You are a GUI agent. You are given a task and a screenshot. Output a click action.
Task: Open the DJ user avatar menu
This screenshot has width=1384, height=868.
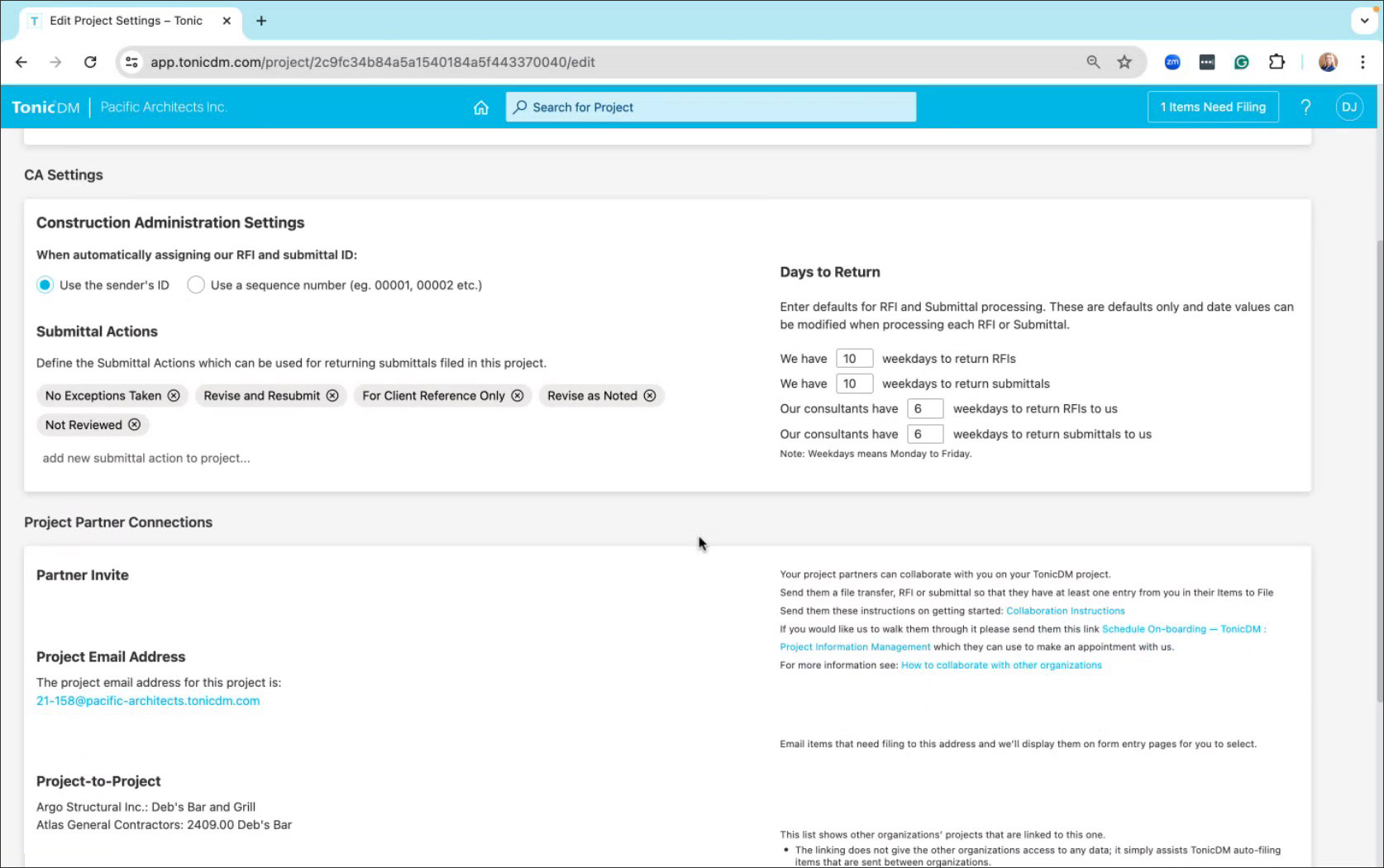click(1349, 107)
